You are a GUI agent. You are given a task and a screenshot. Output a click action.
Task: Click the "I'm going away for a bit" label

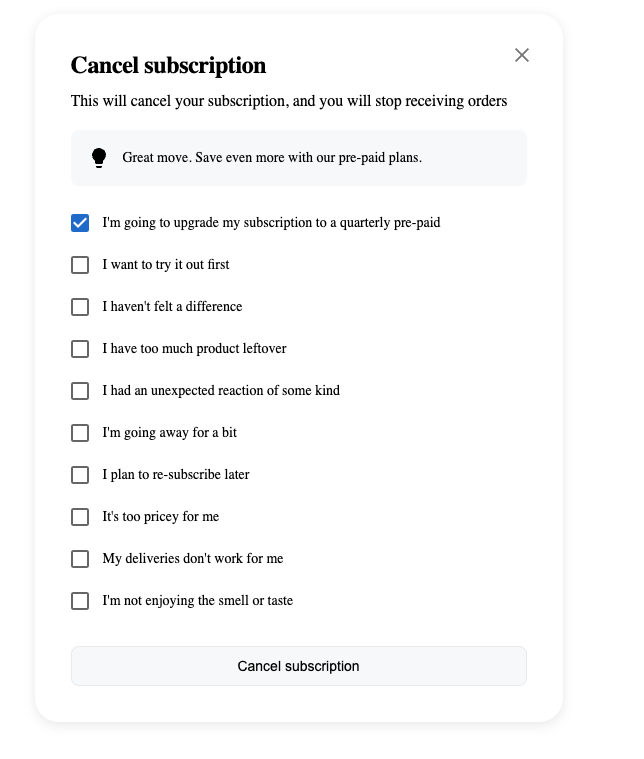click(x=169, y=433)
